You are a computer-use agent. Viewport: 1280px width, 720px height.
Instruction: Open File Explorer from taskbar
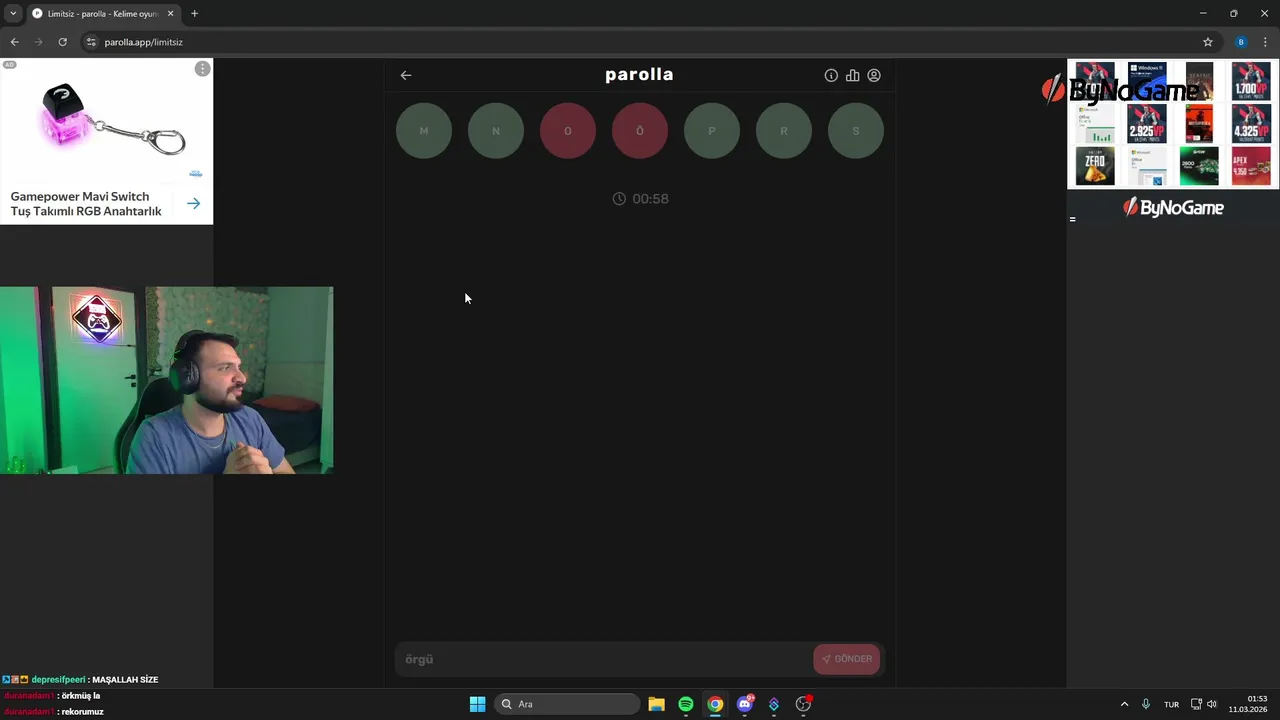pos(656,704)
